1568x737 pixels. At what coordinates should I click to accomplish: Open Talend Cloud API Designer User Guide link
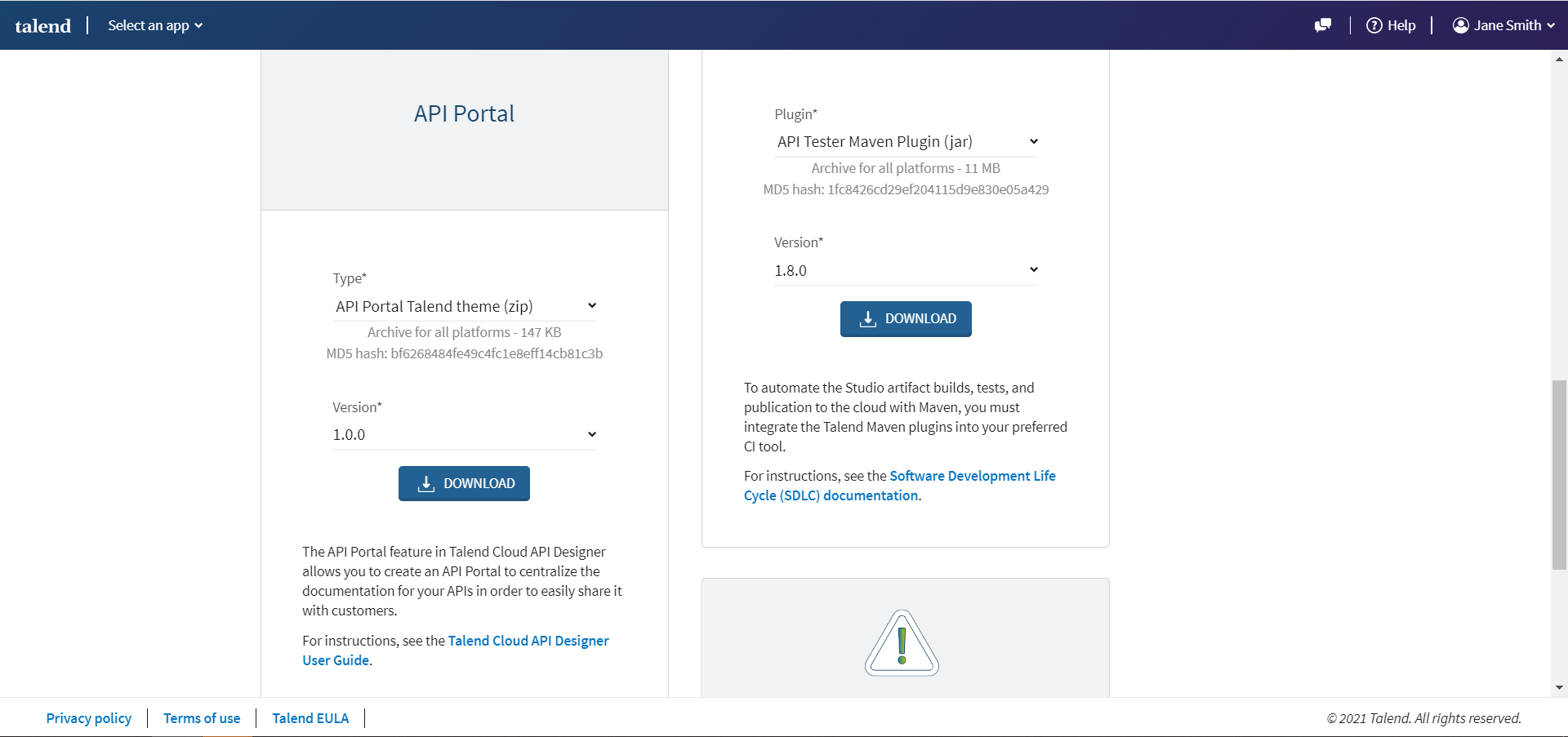[456, 650]
